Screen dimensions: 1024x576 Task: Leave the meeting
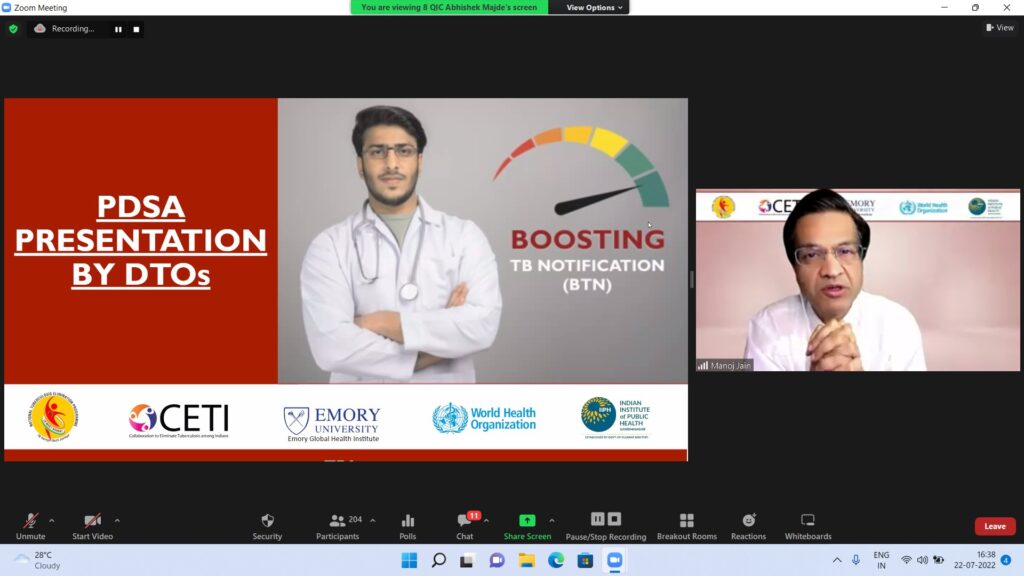[994, 526]
